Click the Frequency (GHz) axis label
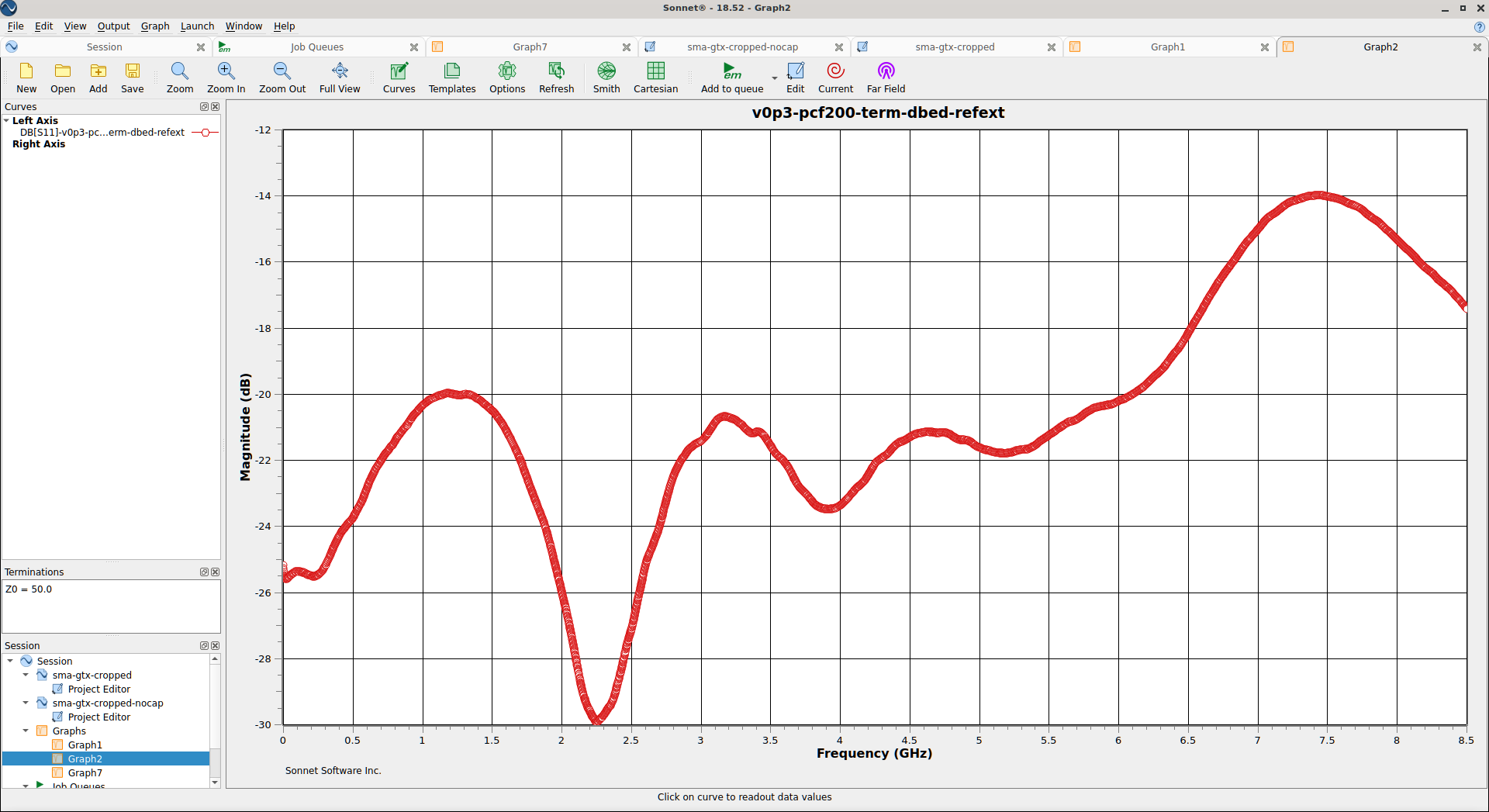1489x812 pixels. coord(874,753)
